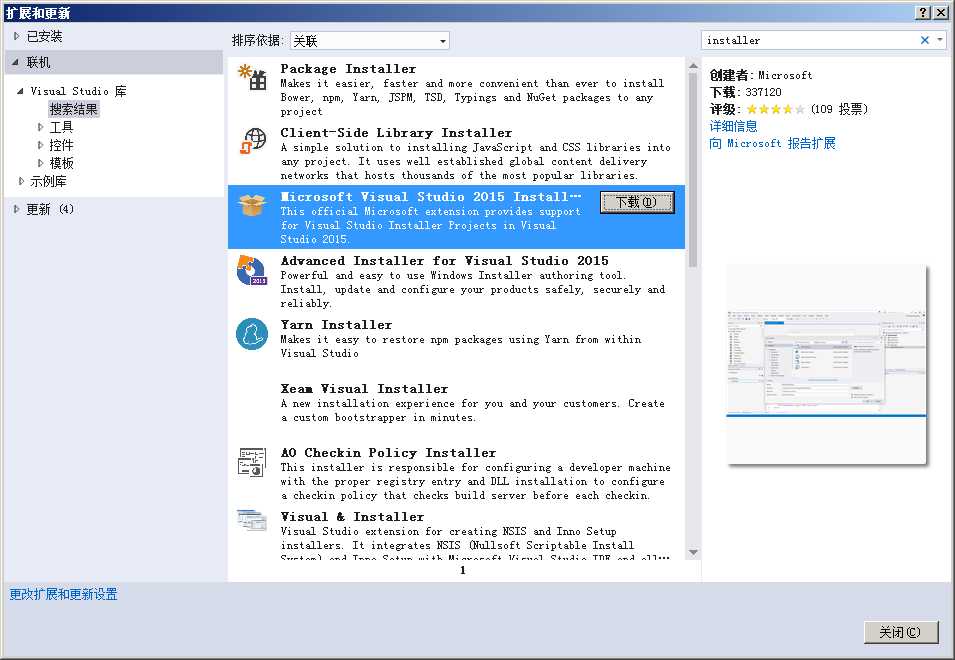955x660 pixels.
Task: Select the Package Installer title
Action: (348, 69)
